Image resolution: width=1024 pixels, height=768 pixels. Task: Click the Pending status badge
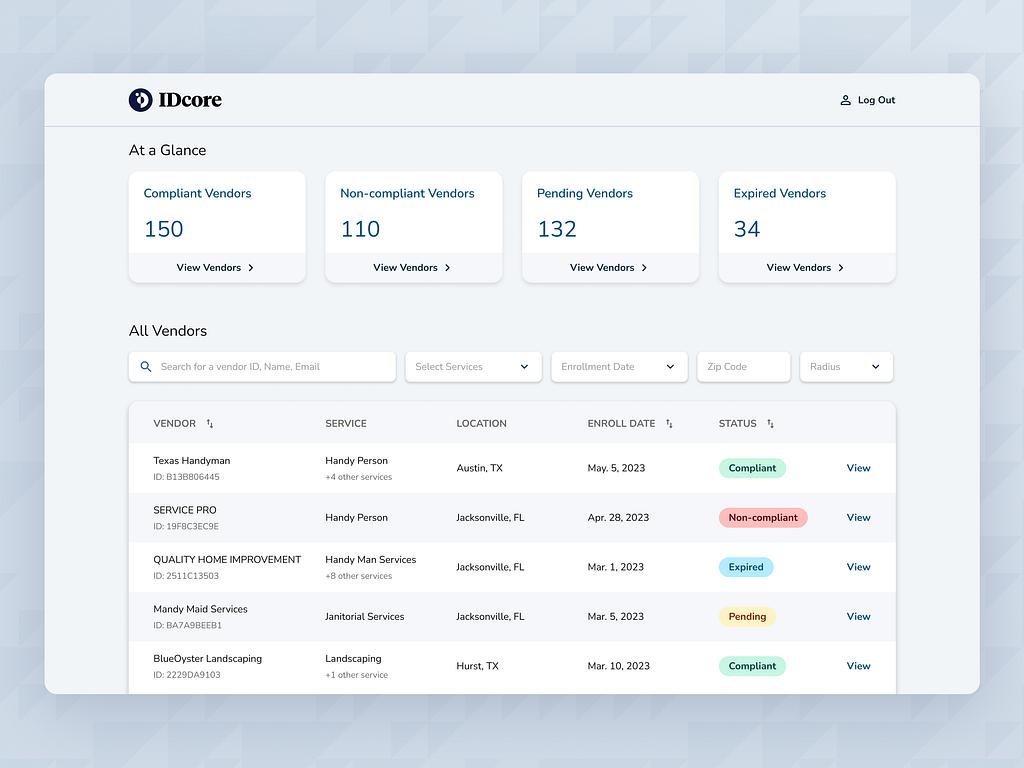point(747,616)
